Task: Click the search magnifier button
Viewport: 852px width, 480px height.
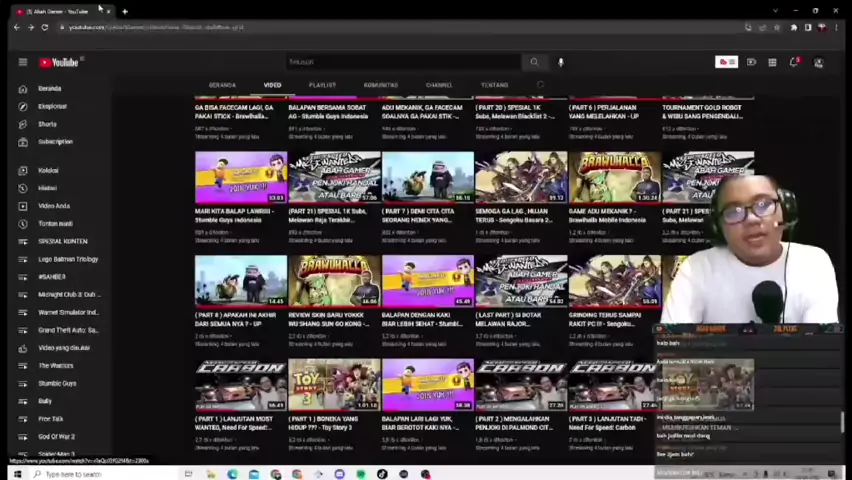Action: [534, 62]
